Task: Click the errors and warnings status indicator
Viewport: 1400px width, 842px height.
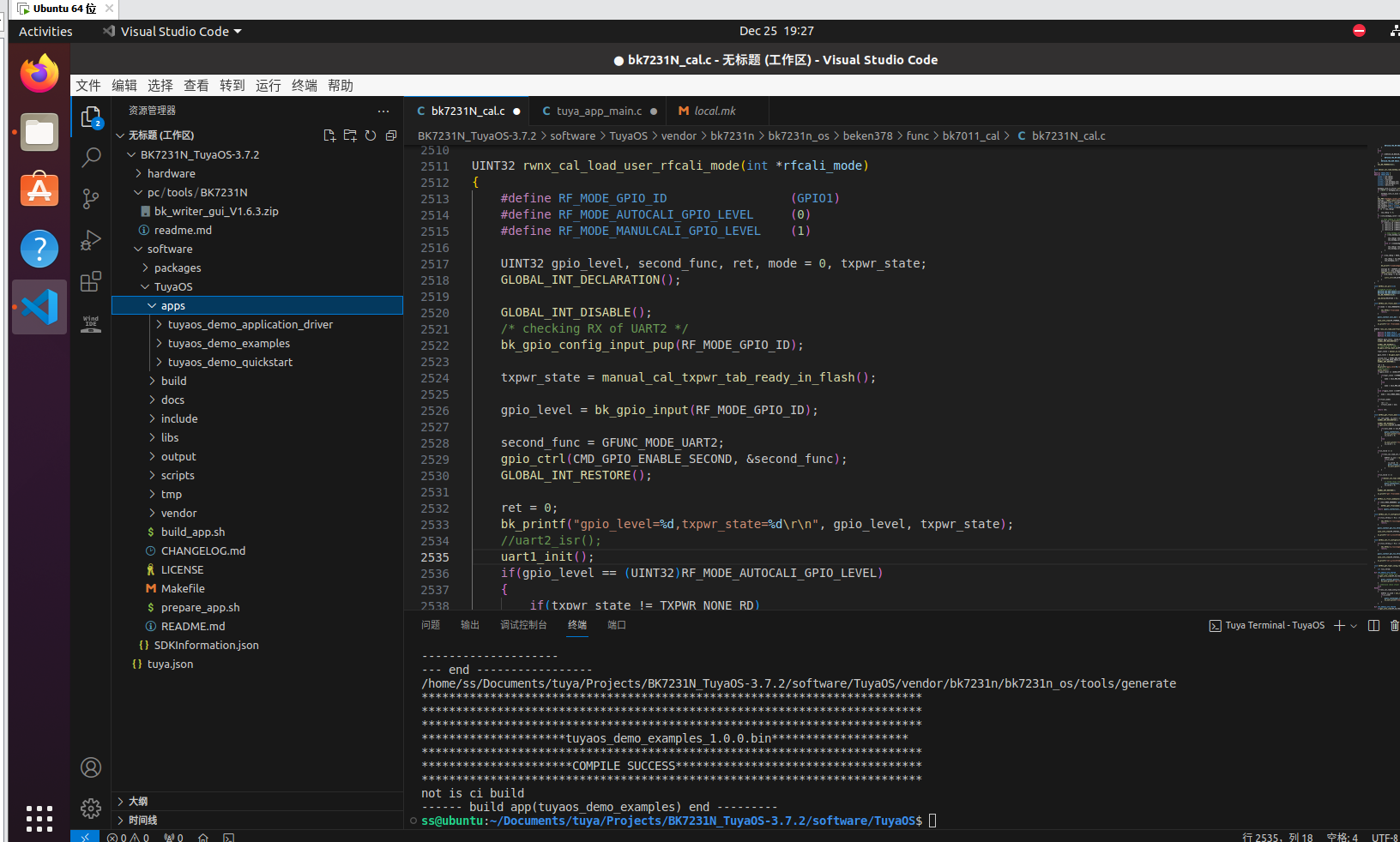Action: (129, 837)
